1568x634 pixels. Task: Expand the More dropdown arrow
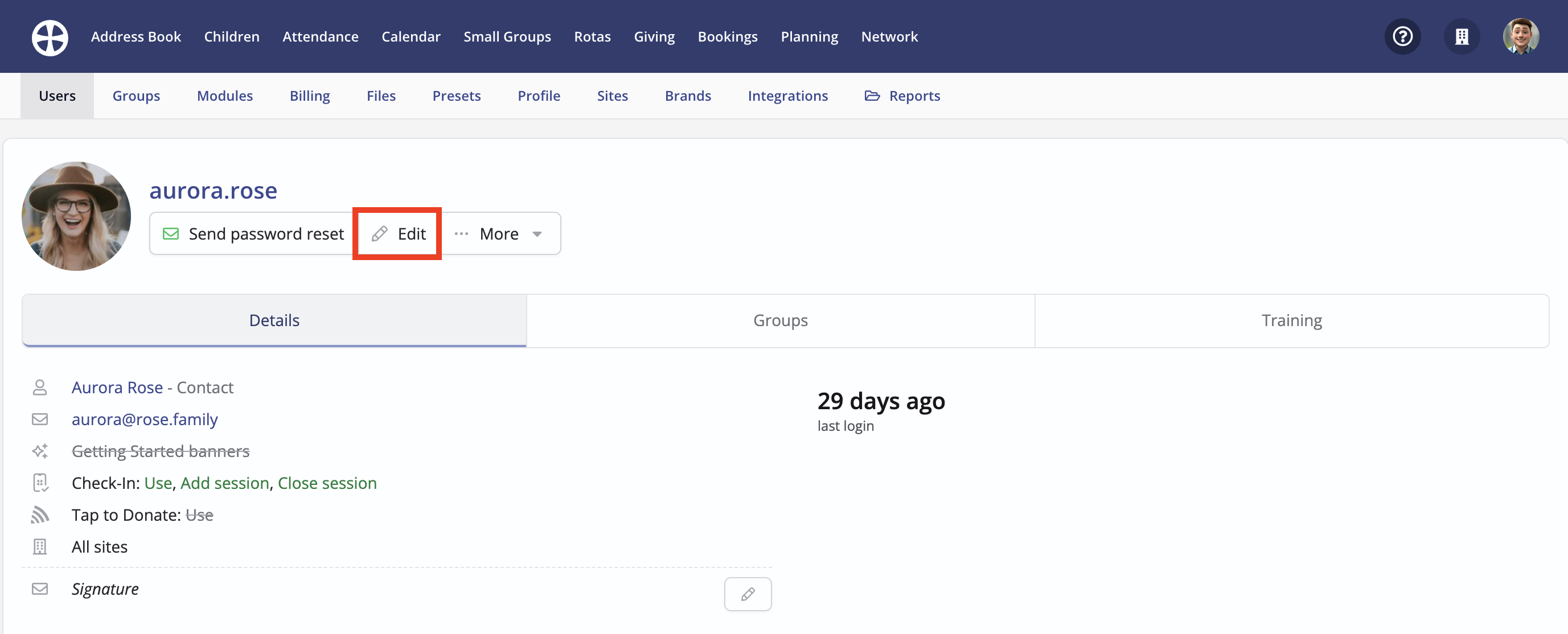click(x=536, y=234)
